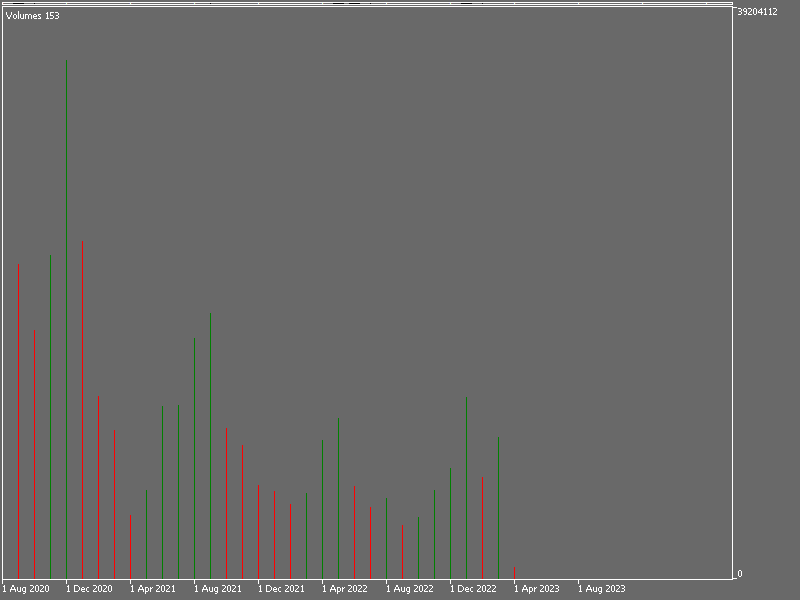
Task: Select the tiny red bar at 1 Apr 2023
Action: pyautogui.click(x=515, y=573)
